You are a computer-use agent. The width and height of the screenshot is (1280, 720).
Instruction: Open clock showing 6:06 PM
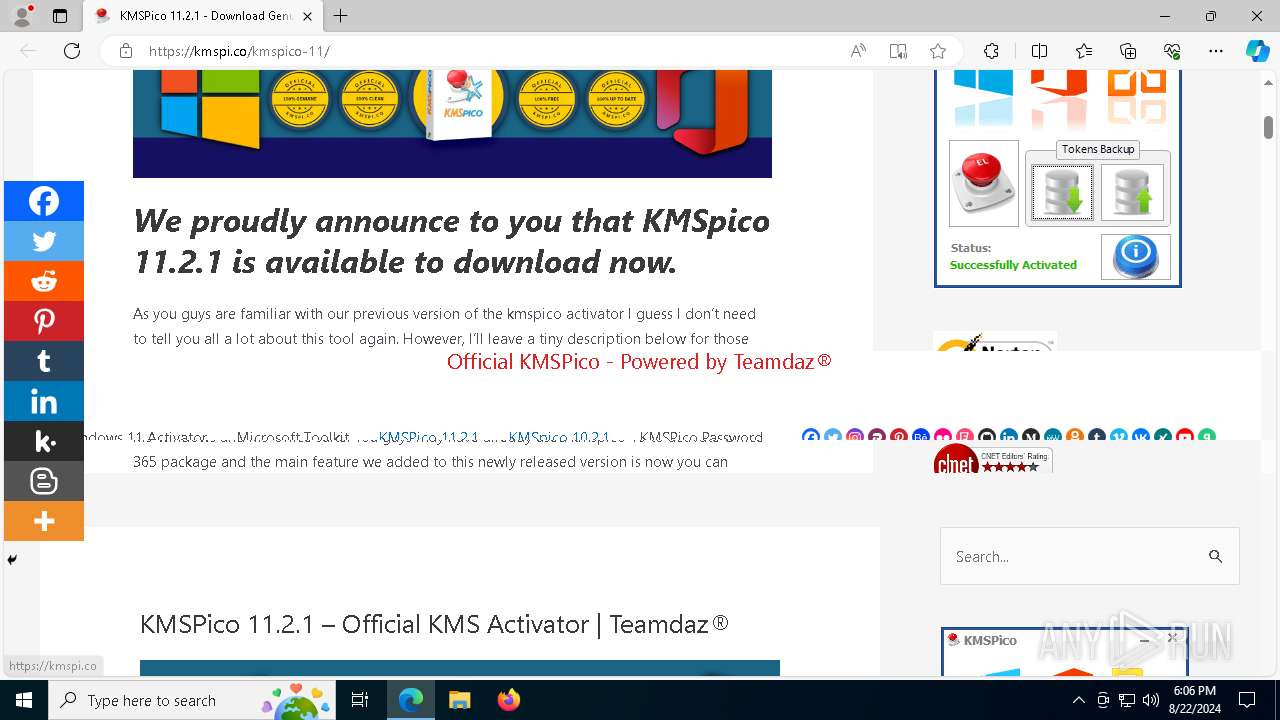(x=1195, y=700)
